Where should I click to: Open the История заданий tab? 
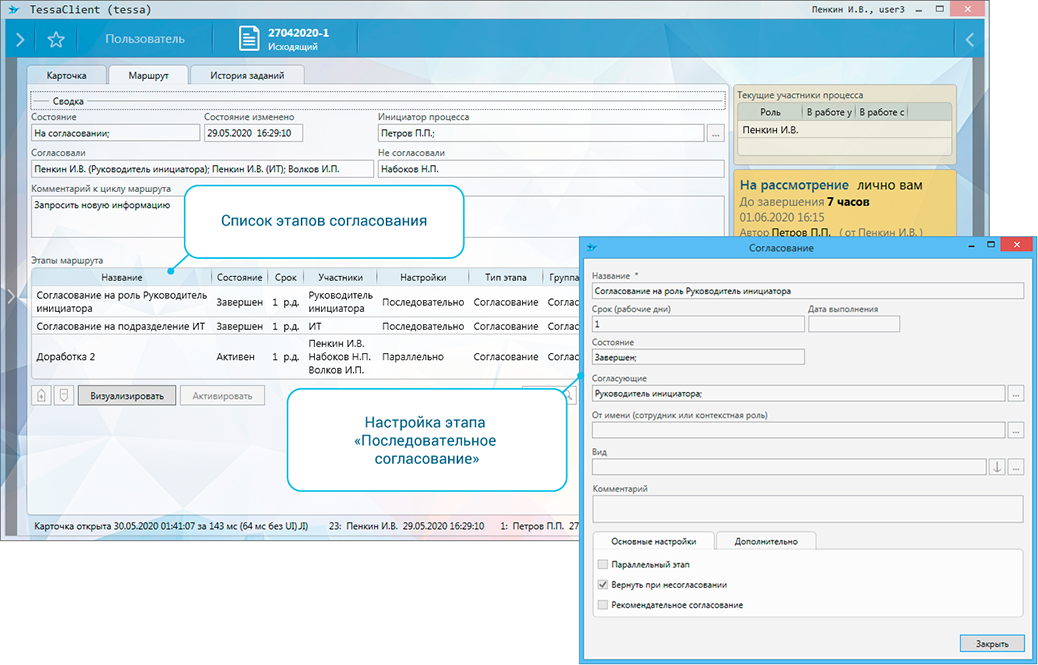[x=246, y=75]
